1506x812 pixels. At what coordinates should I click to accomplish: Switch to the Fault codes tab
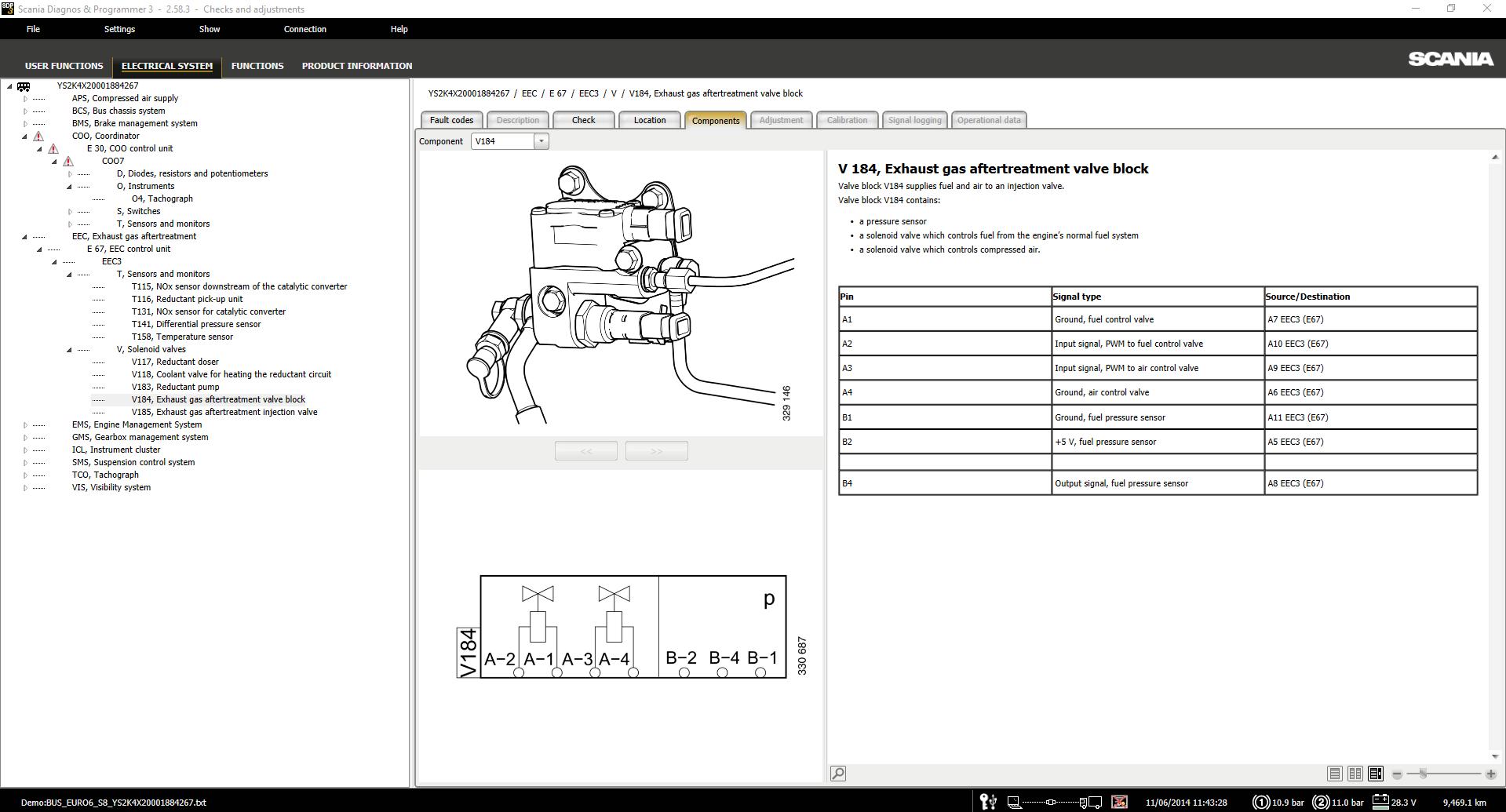(451, 120)
